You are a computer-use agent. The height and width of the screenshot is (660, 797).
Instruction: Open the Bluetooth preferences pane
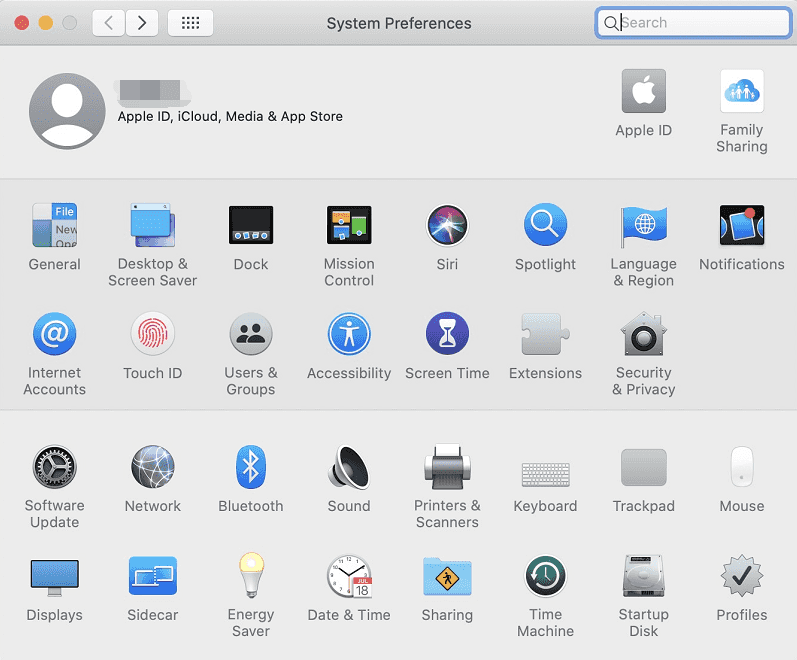(x=250, y=467)
